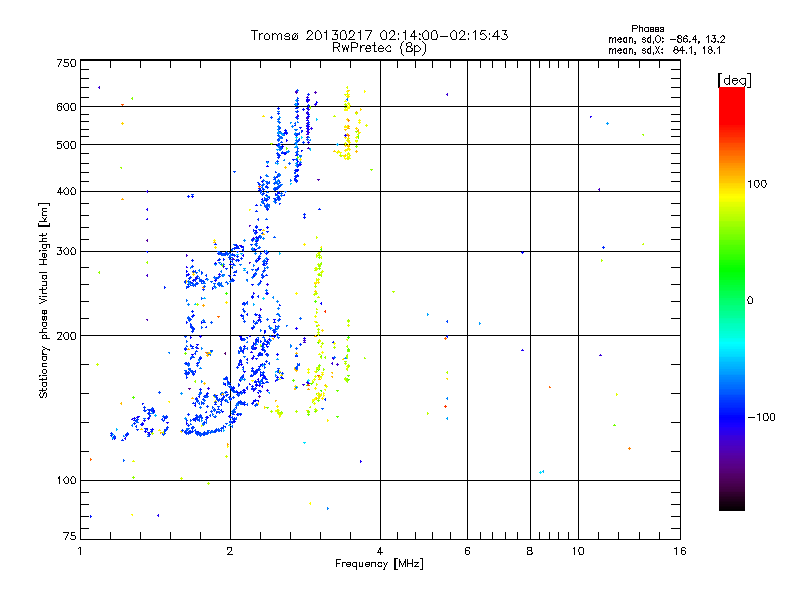Click the y-axis tick label '300'

click(x=66, y=252)
